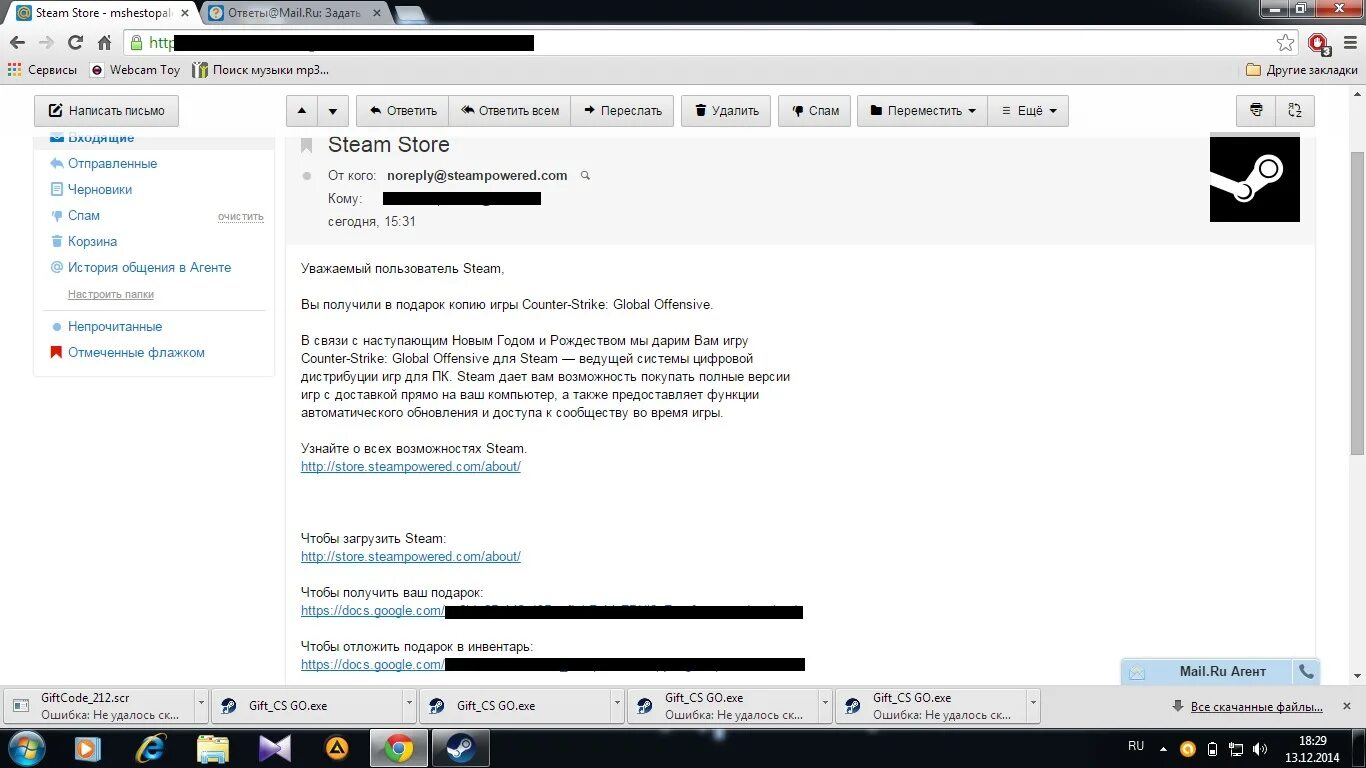Go to previous message with up arrow

tap(302, 111)
